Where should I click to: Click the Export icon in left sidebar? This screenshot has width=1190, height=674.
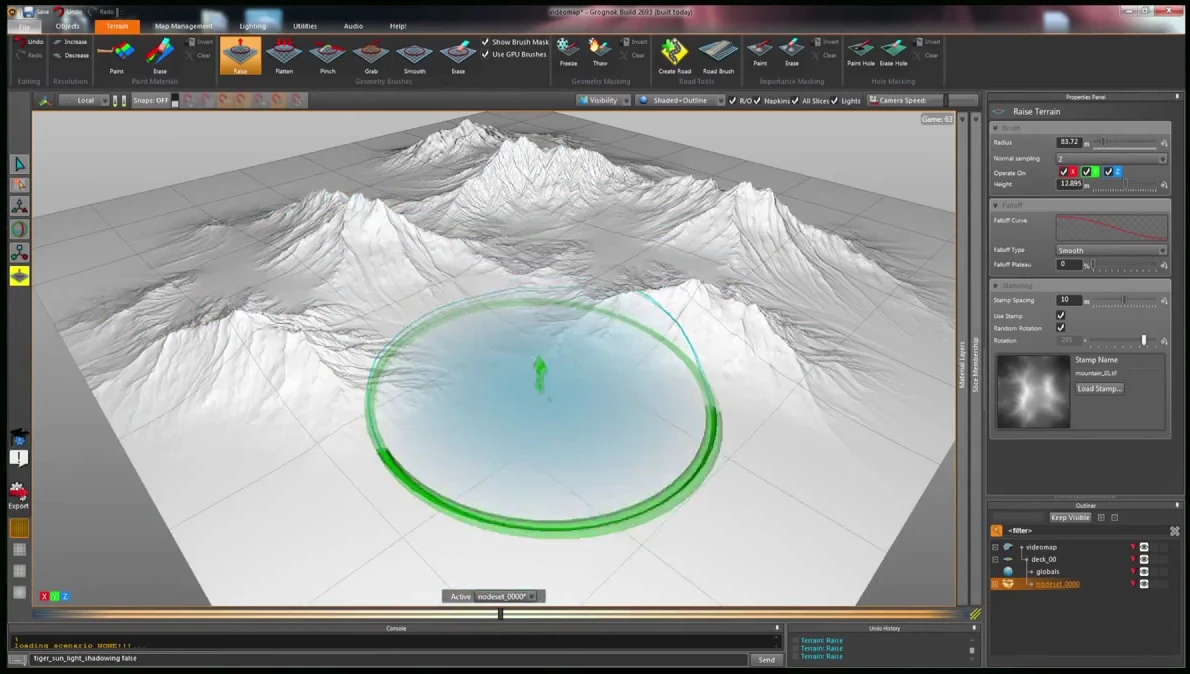(x=18, y=495)
